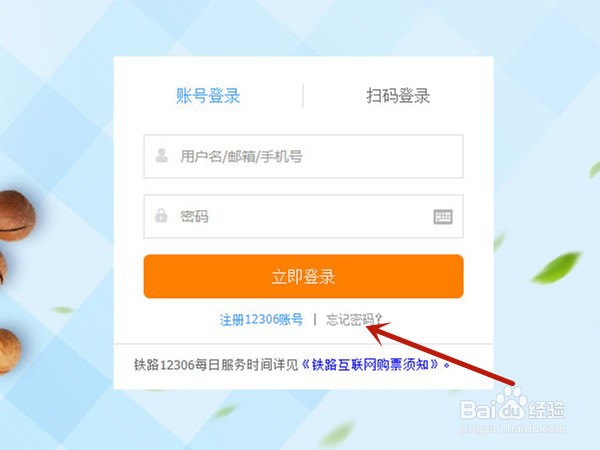Click the large green leaf right of panel

click(x=556, y=267)
